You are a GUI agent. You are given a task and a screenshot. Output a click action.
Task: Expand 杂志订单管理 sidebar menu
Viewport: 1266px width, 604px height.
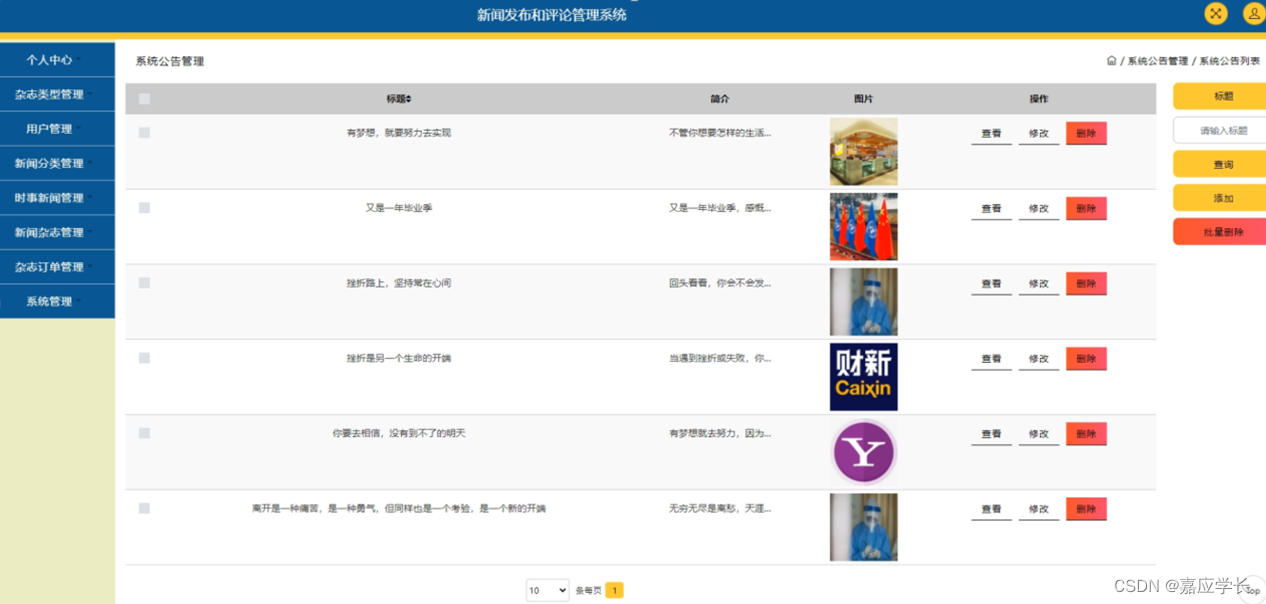(x=57, y=267)
